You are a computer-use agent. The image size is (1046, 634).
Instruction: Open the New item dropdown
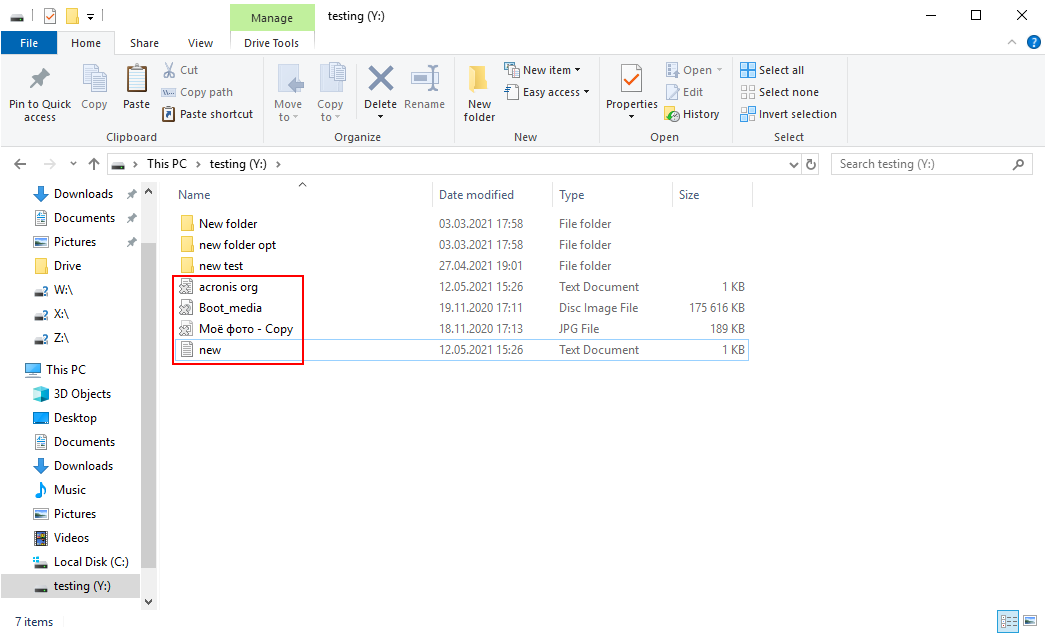point(542,70)
